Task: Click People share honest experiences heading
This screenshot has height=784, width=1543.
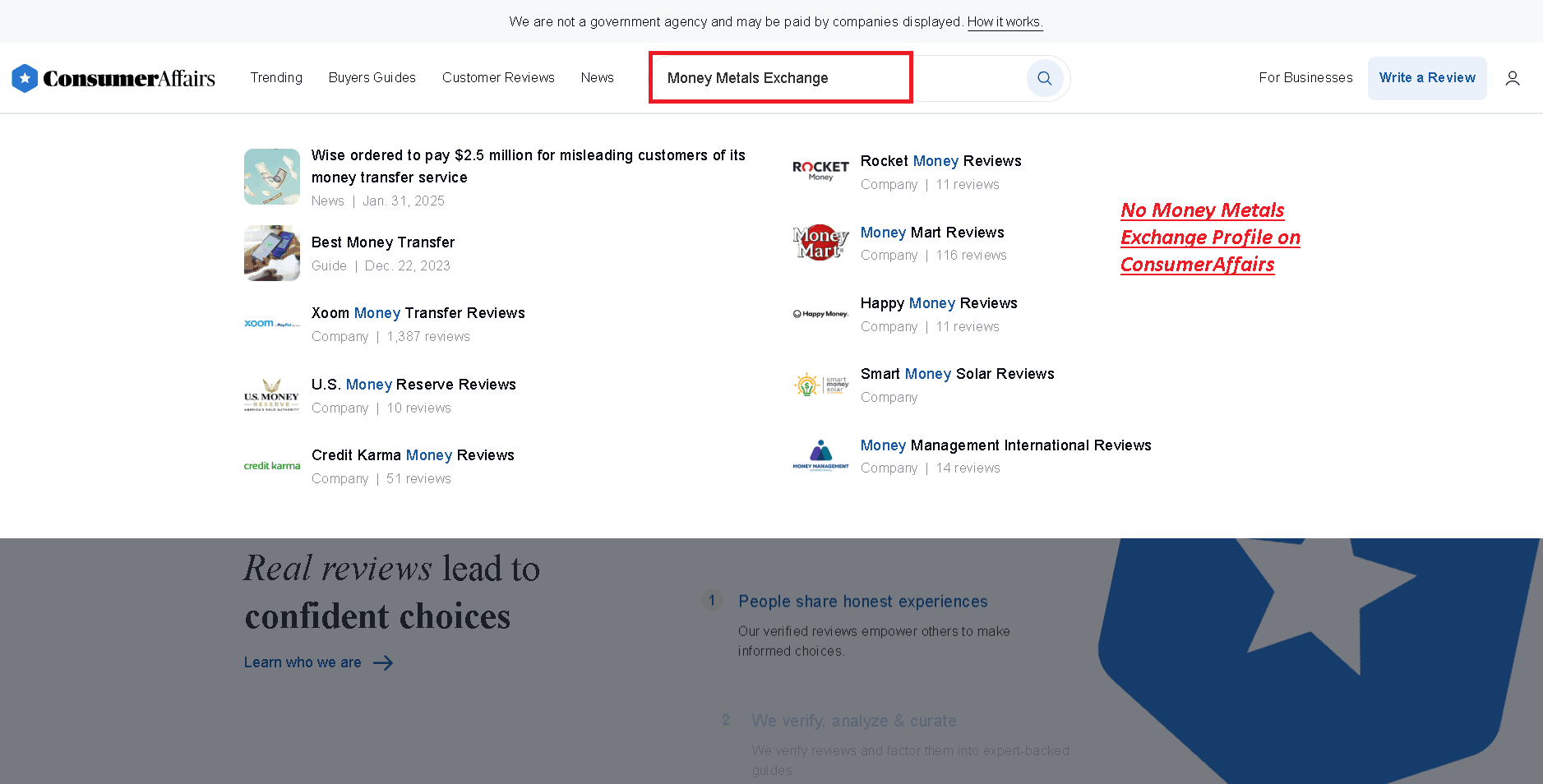Action: [863, 602]
